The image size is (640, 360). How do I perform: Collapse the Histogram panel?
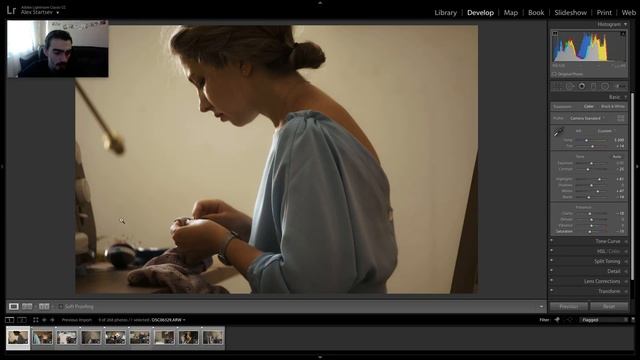click(x=625, y=24)
